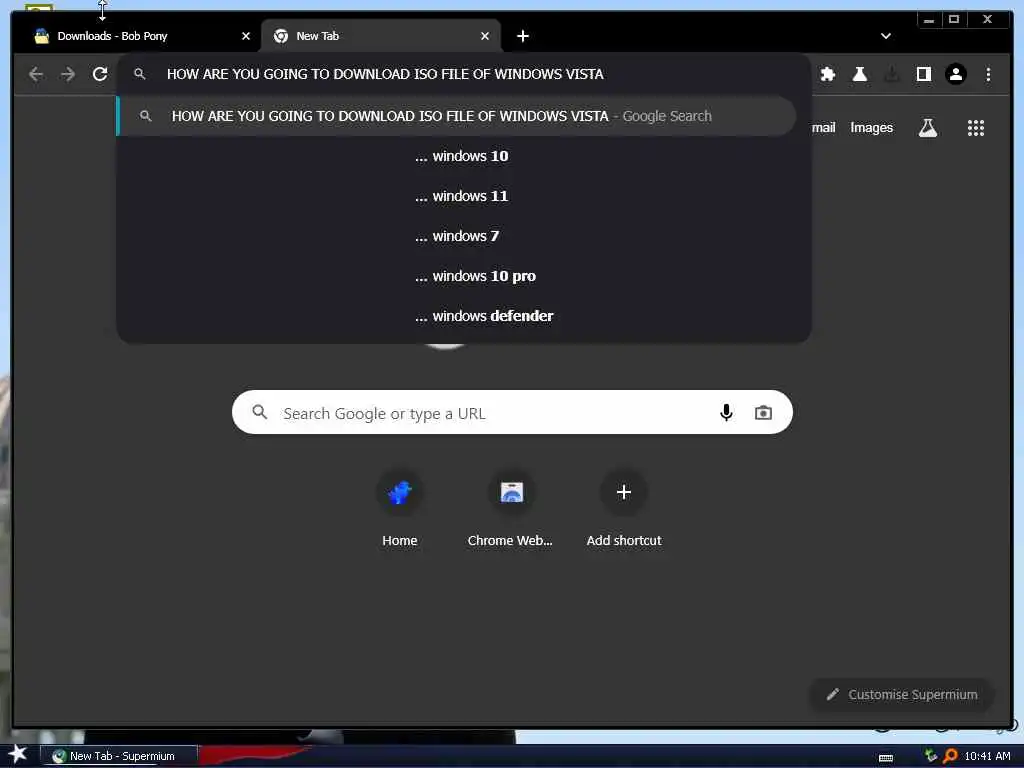Open the three-dot browser menu

click(x=988, y=74)
